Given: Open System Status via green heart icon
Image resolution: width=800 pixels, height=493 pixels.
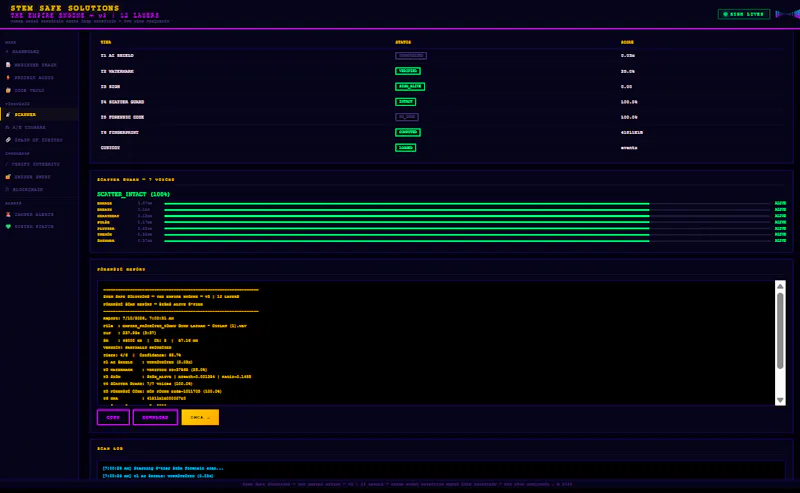Looking at the screenshot, I should 8,227.
